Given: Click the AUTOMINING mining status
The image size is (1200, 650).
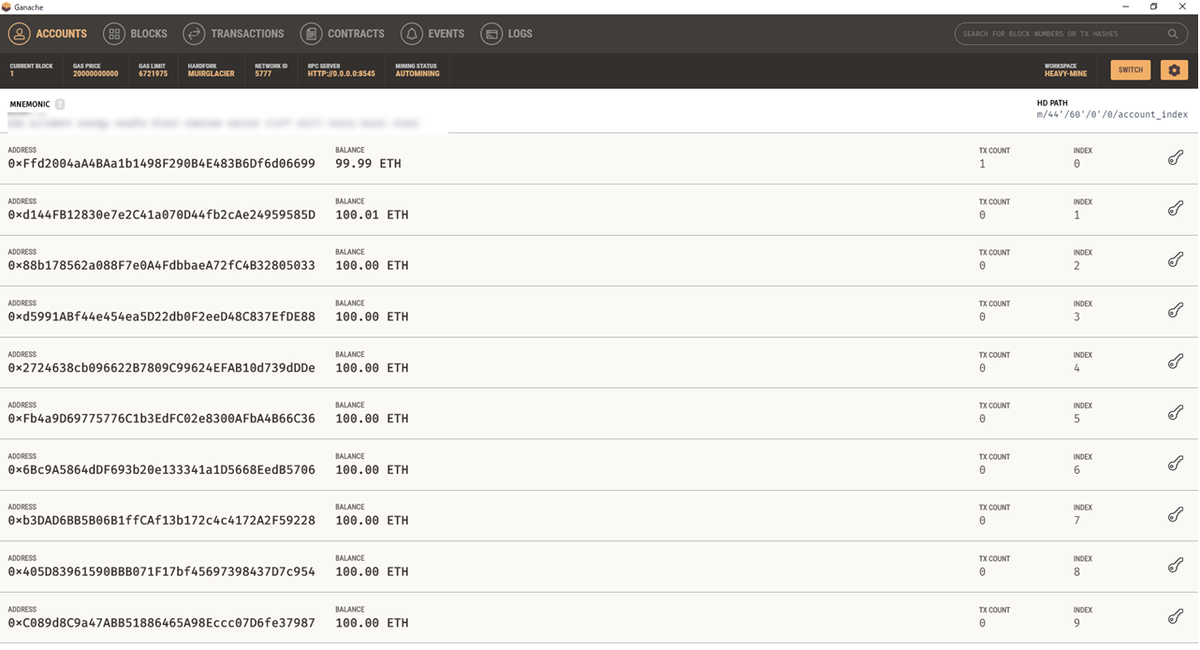Looking at the screenshot, I should [417, 74].
